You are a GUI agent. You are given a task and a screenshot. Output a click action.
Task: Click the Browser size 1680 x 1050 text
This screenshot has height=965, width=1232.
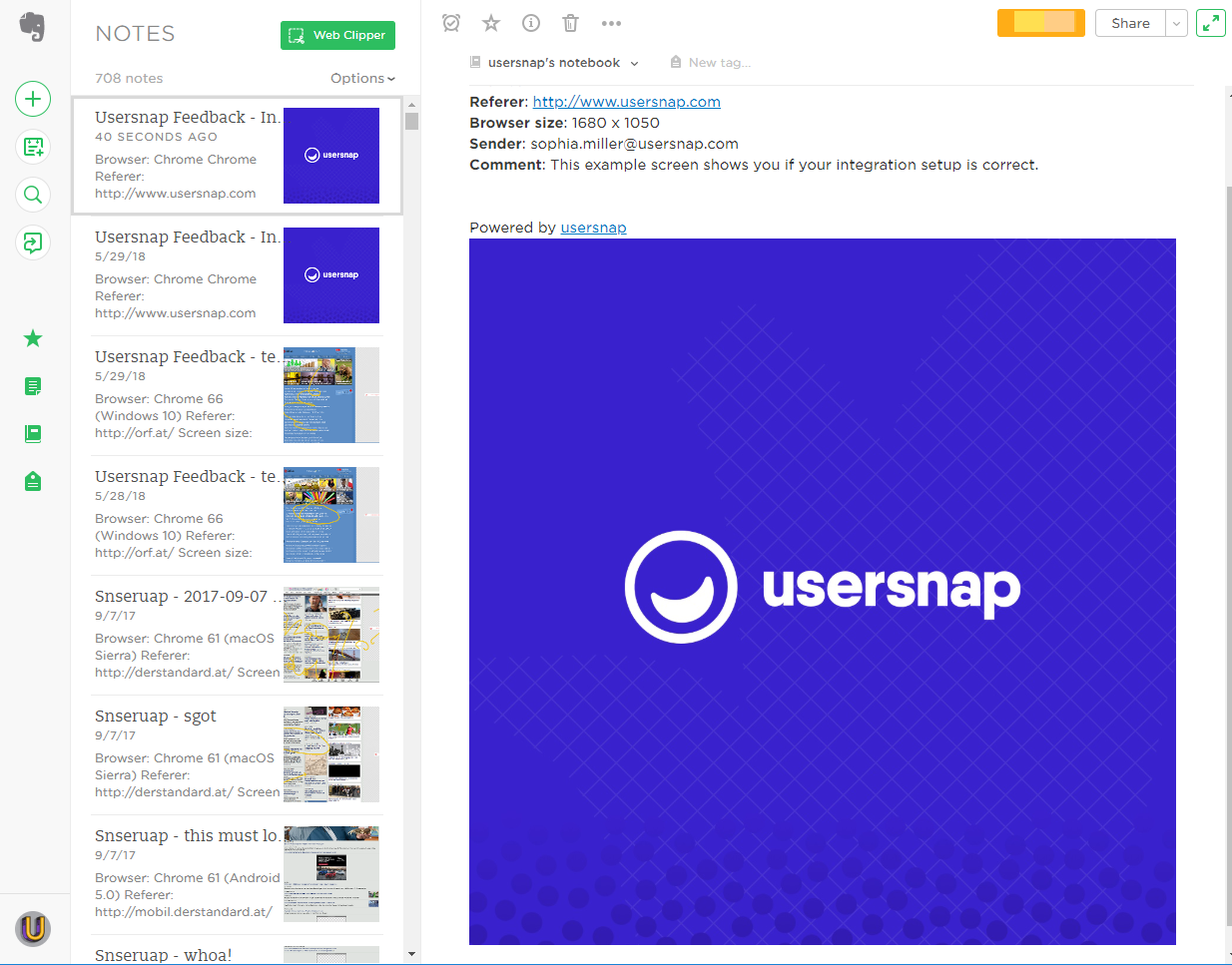(564, 123)
